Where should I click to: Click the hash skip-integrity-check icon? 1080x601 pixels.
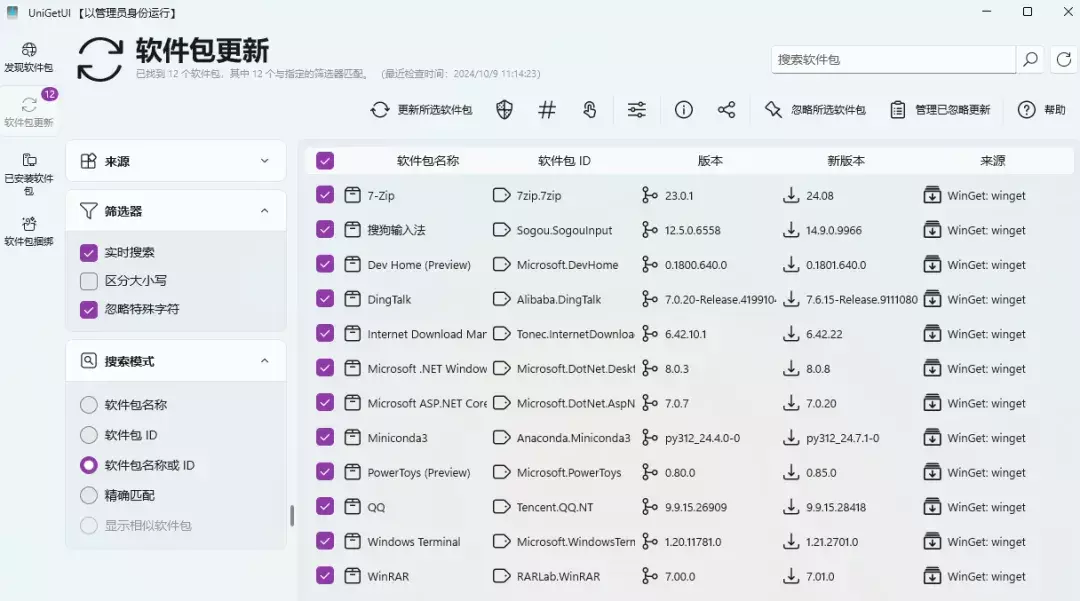[x=547, y=109]
